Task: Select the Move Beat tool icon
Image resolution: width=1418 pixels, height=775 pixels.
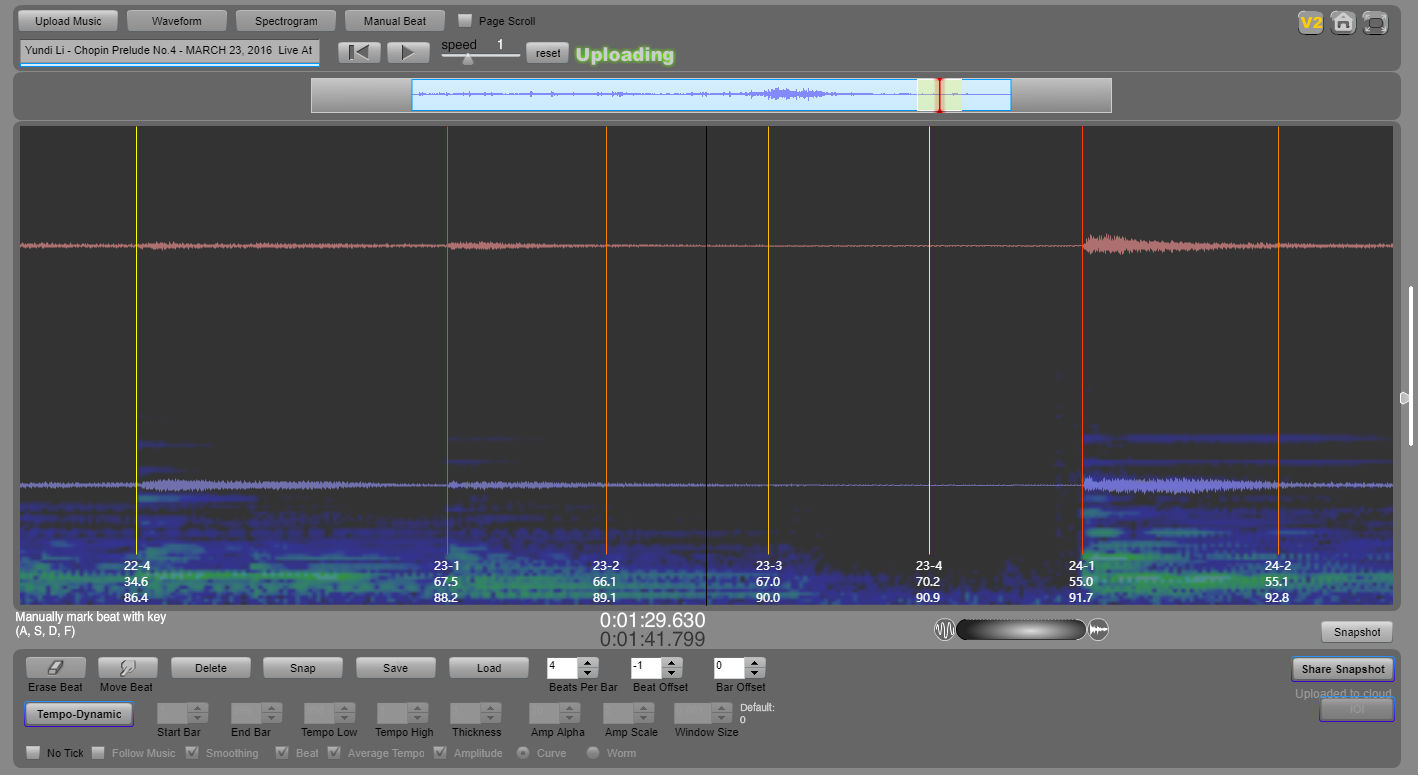Action: point(127,668)
